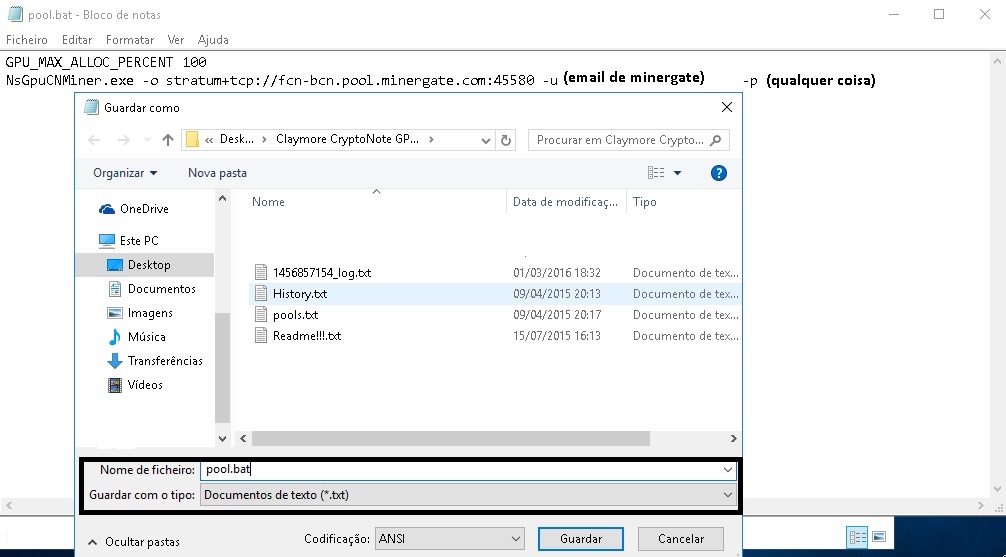Screen dimensions: 1006x557
Task: Click the Readme!!!.txt file icon
Action: (260, 336)
